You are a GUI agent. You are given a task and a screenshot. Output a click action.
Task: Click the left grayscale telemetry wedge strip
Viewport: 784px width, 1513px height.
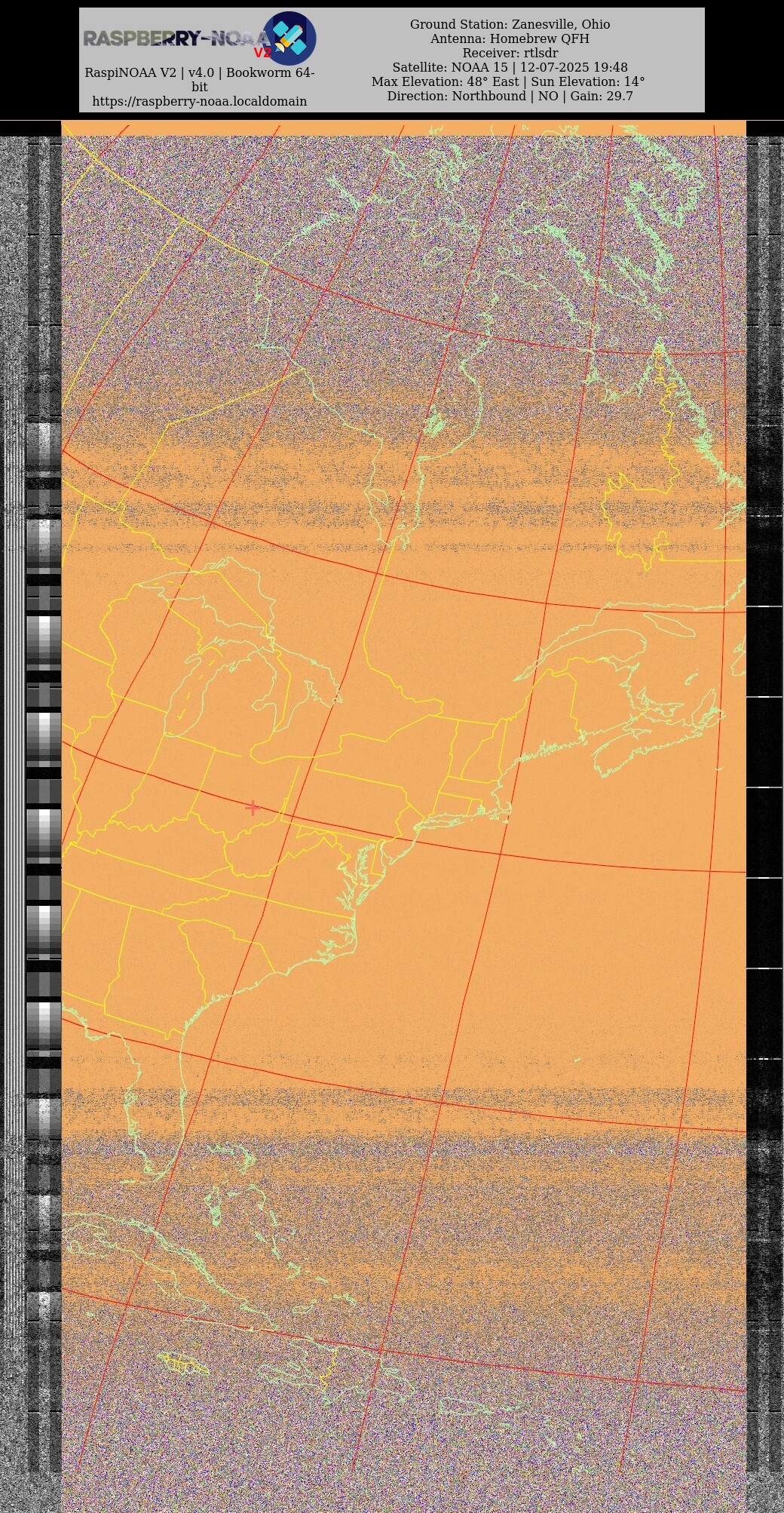(x=44, y=754)
